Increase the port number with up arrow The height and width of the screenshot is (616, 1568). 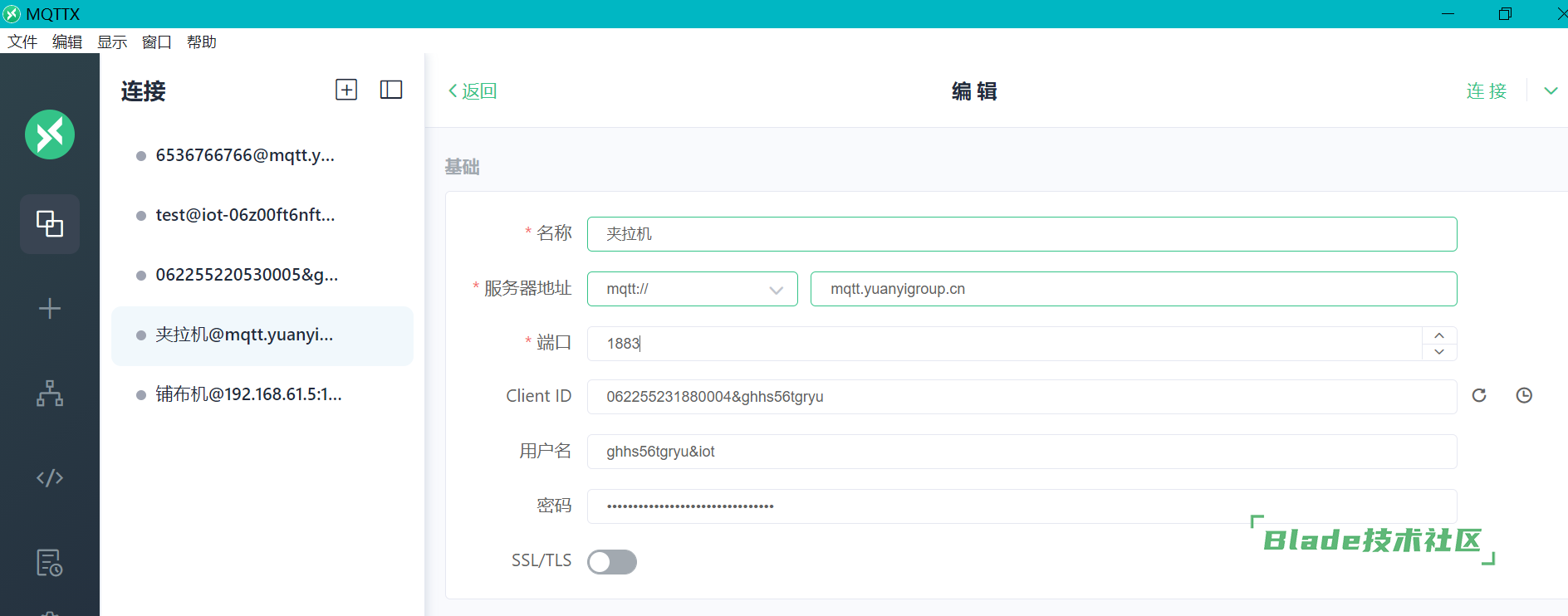pos(1439,335)
